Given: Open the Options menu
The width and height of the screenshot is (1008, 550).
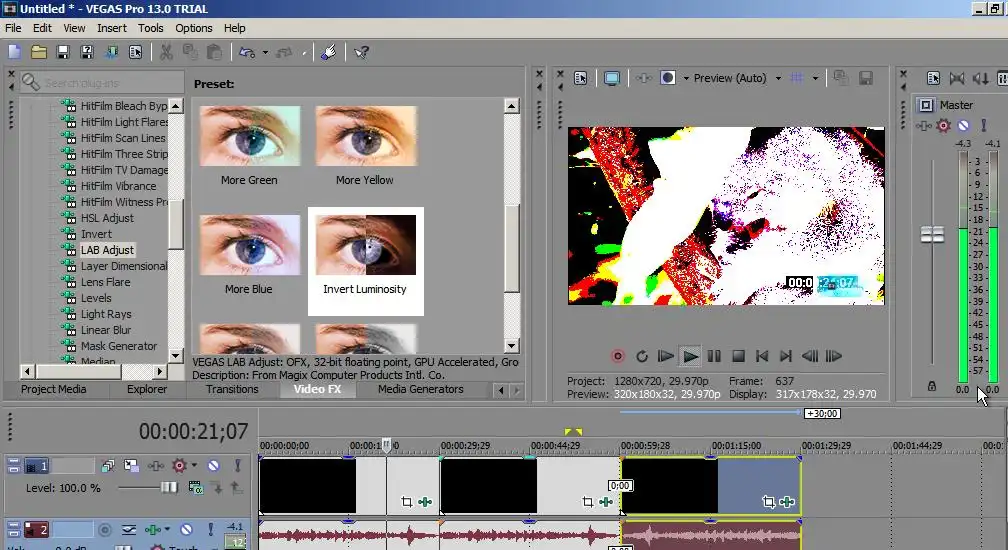Looking at the screenshot, I should (194, 28).
